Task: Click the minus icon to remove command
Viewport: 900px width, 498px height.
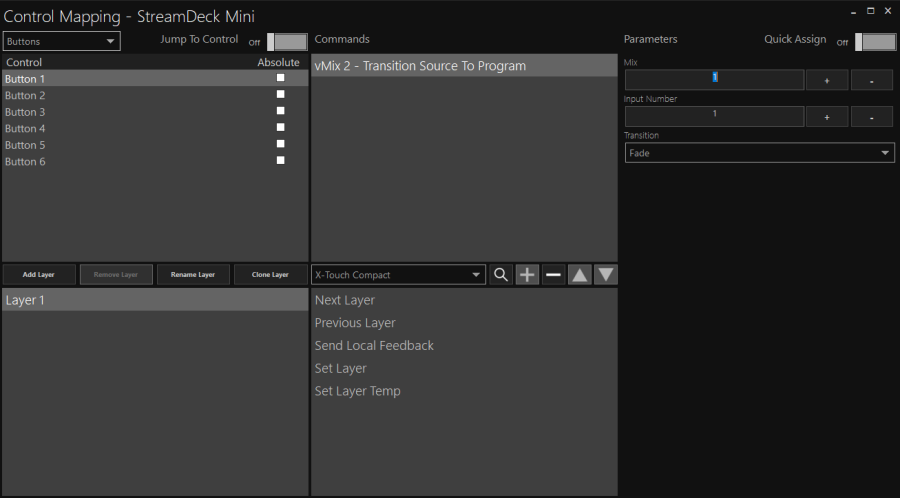Action: [x=553, y=275]
